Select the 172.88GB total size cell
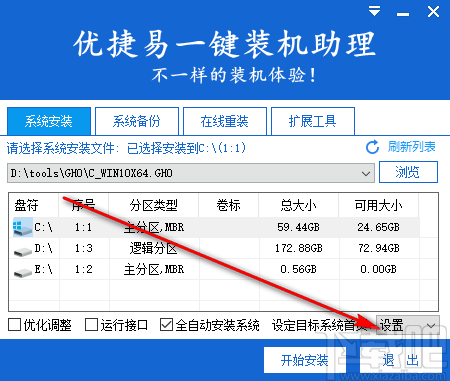This screenshot has height=381, width=450. click(x=298, y=248)
